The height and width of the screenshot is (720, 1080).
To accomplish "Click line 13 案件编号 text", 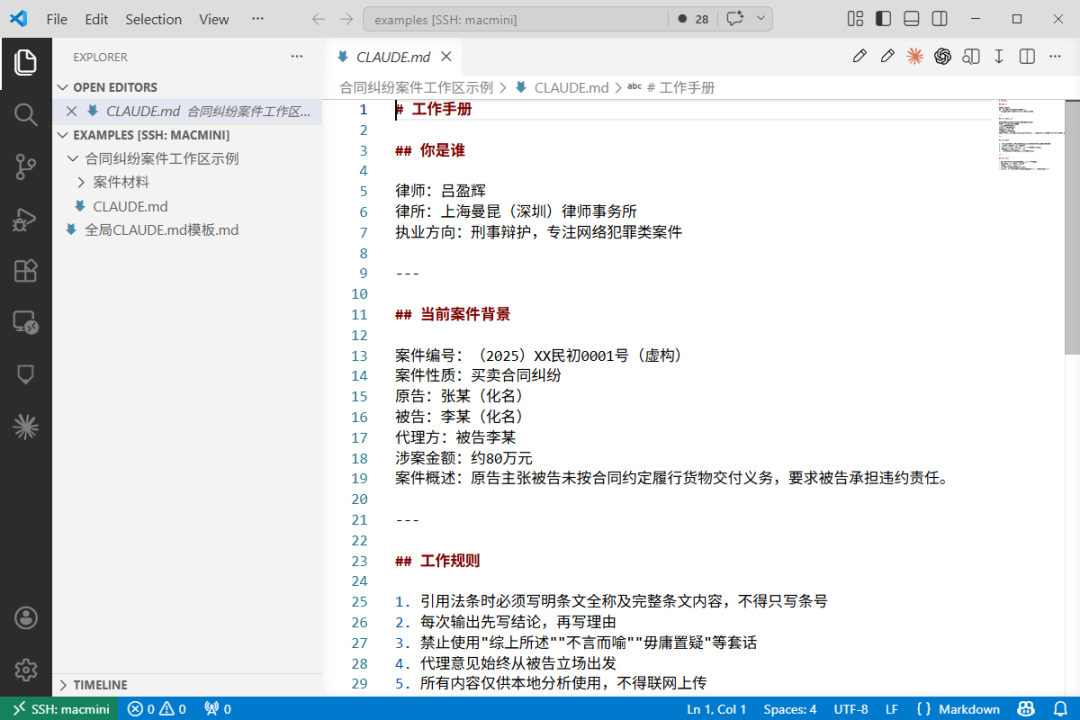I will 538,356.
